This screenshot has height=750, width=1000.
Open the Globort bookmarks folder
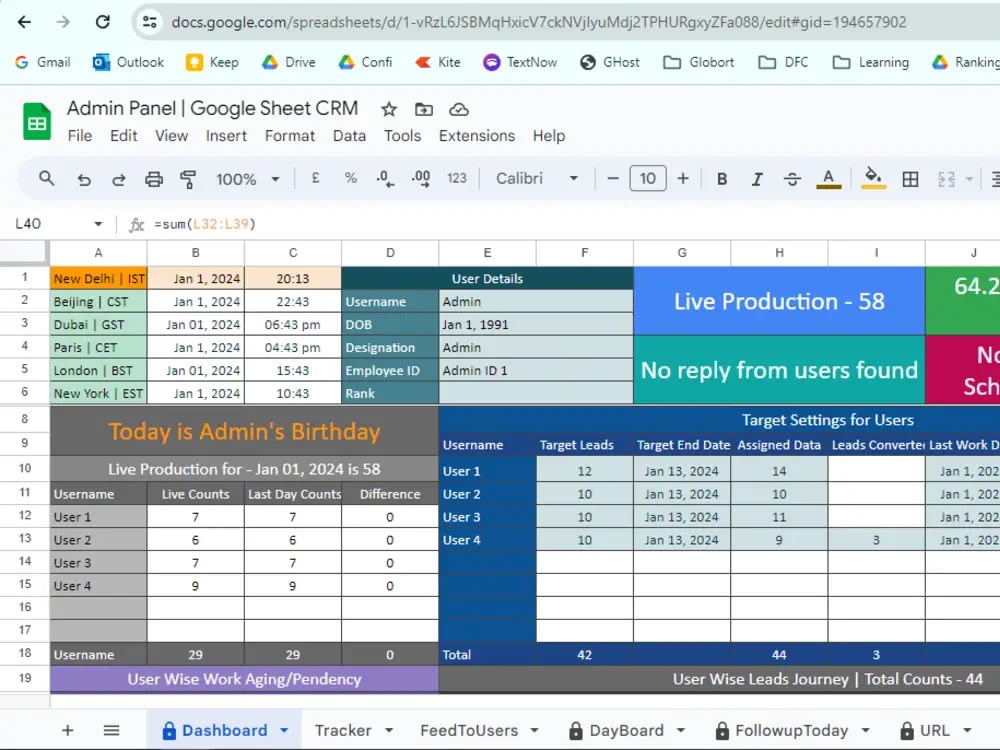pos(698,62)
